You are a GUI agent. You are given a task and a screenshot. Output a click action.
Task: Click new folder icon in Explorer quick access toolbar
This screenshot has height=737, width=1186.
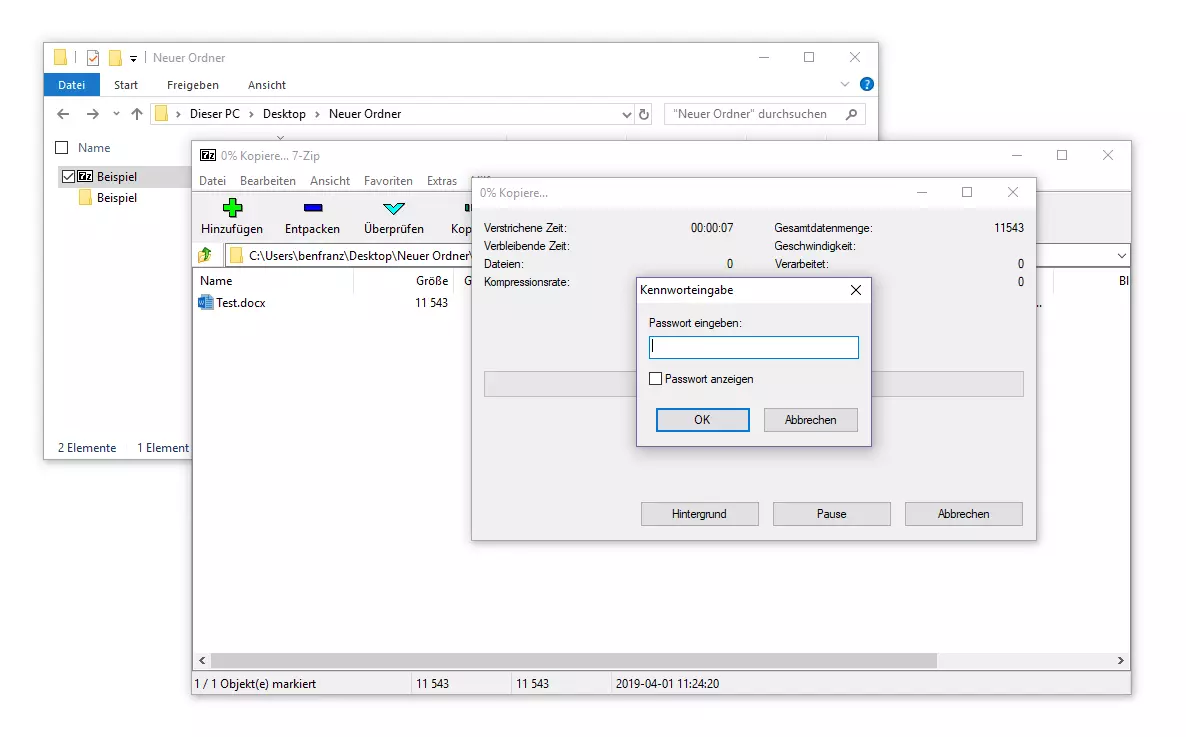[x=115, y=58]
